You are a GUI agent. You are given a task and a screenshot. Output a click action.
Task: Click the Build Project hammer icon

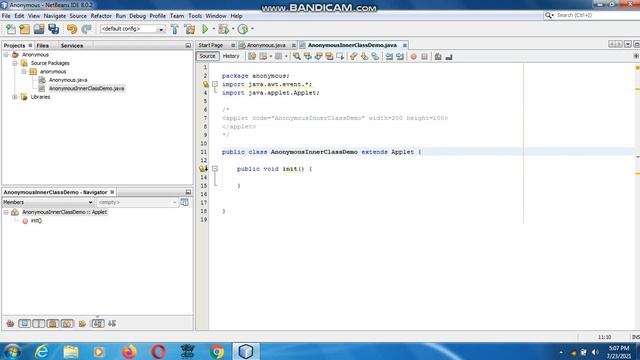(175, 29)
